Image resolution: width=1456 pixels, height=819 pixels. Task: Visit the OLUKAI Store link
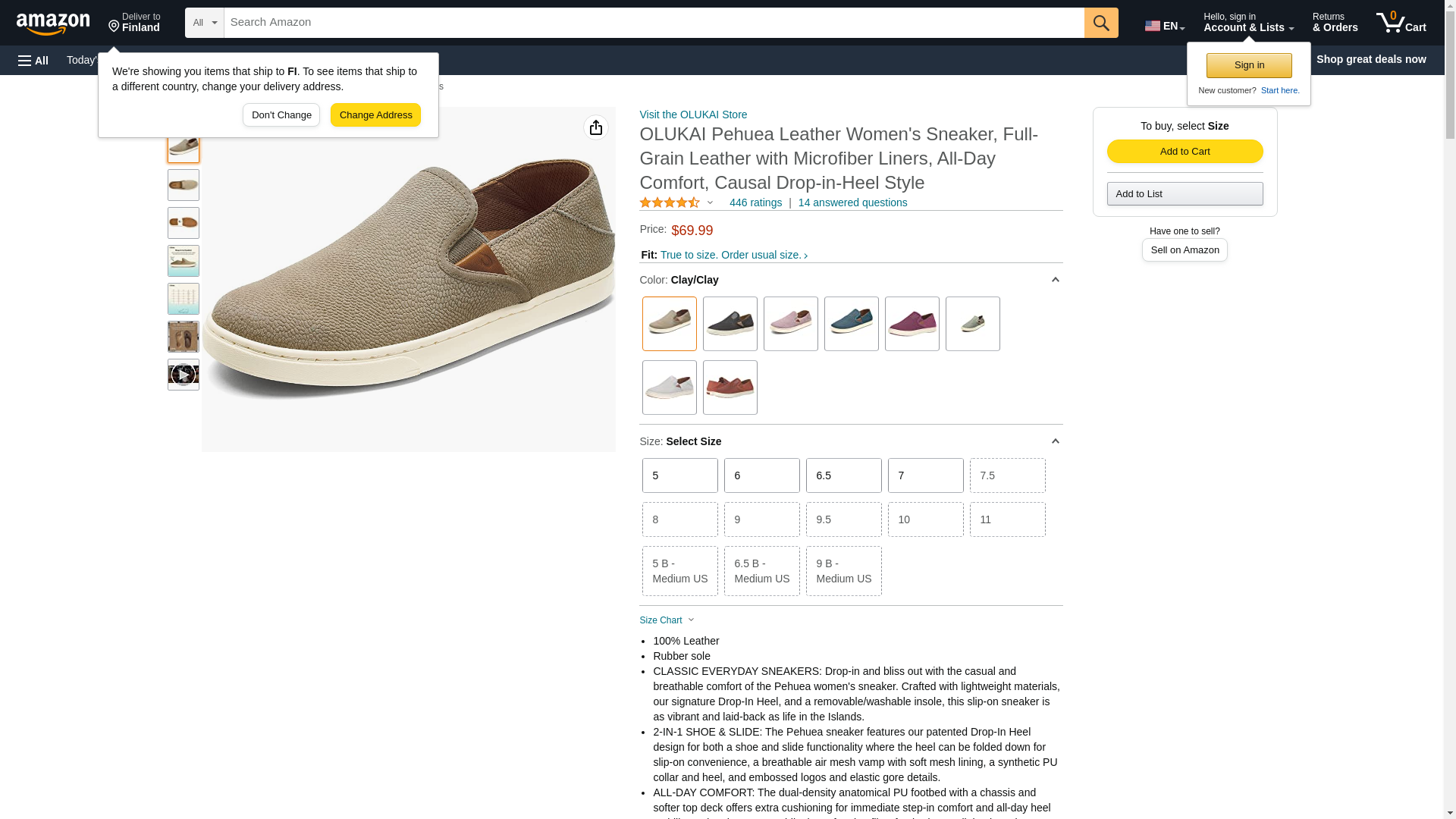[x=693, y=115]
